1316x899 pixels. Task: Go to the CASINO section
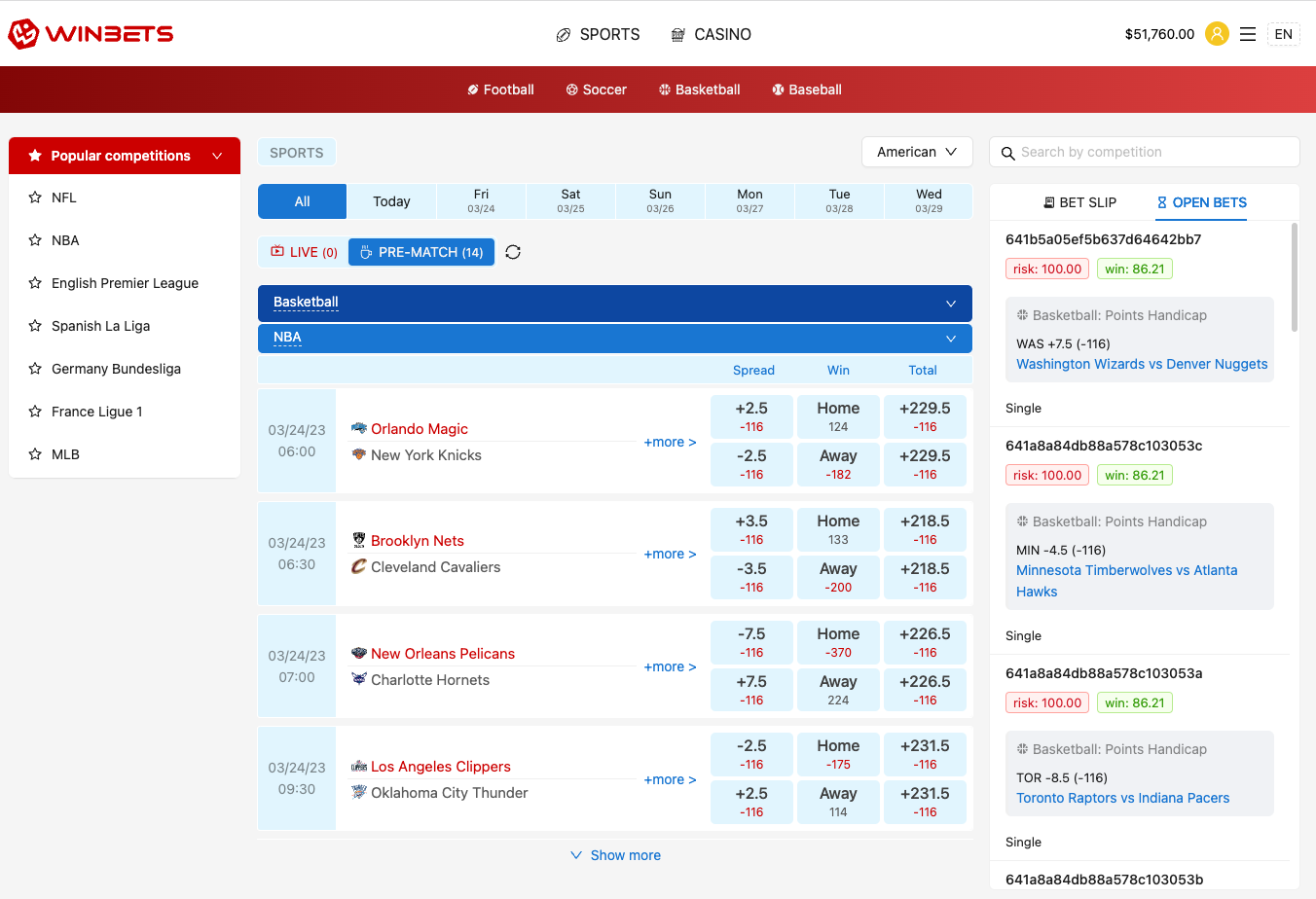tap(712, 34)
